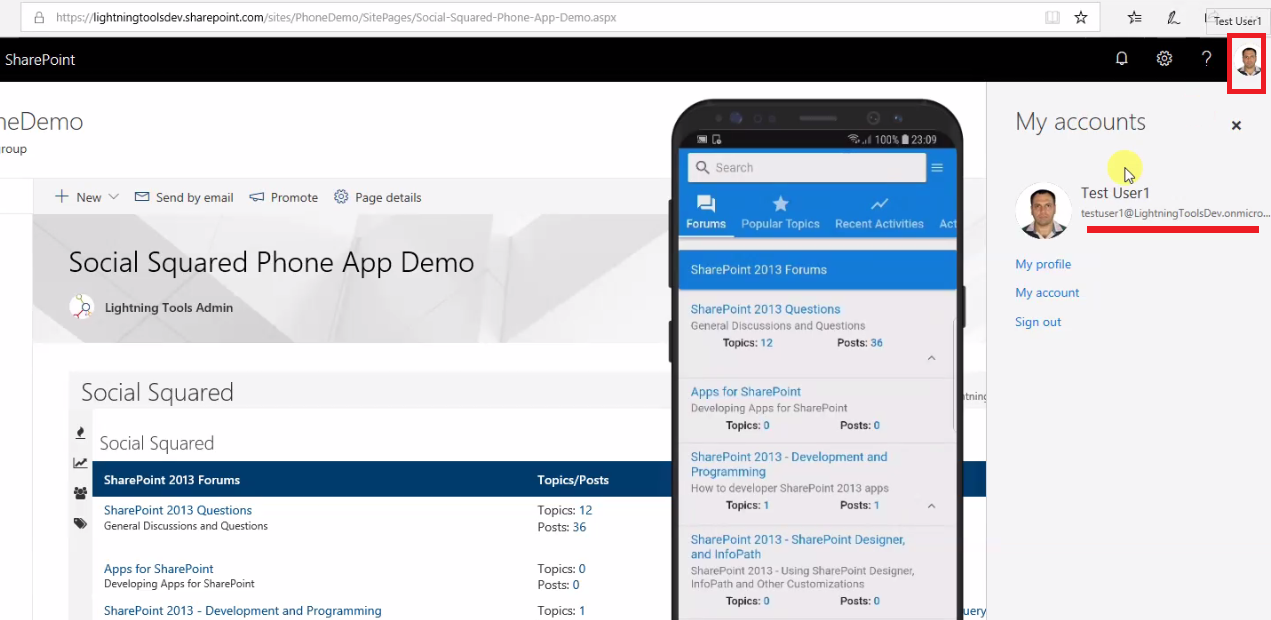Click the Social Squared Phone App Demo title

[272, 262]
